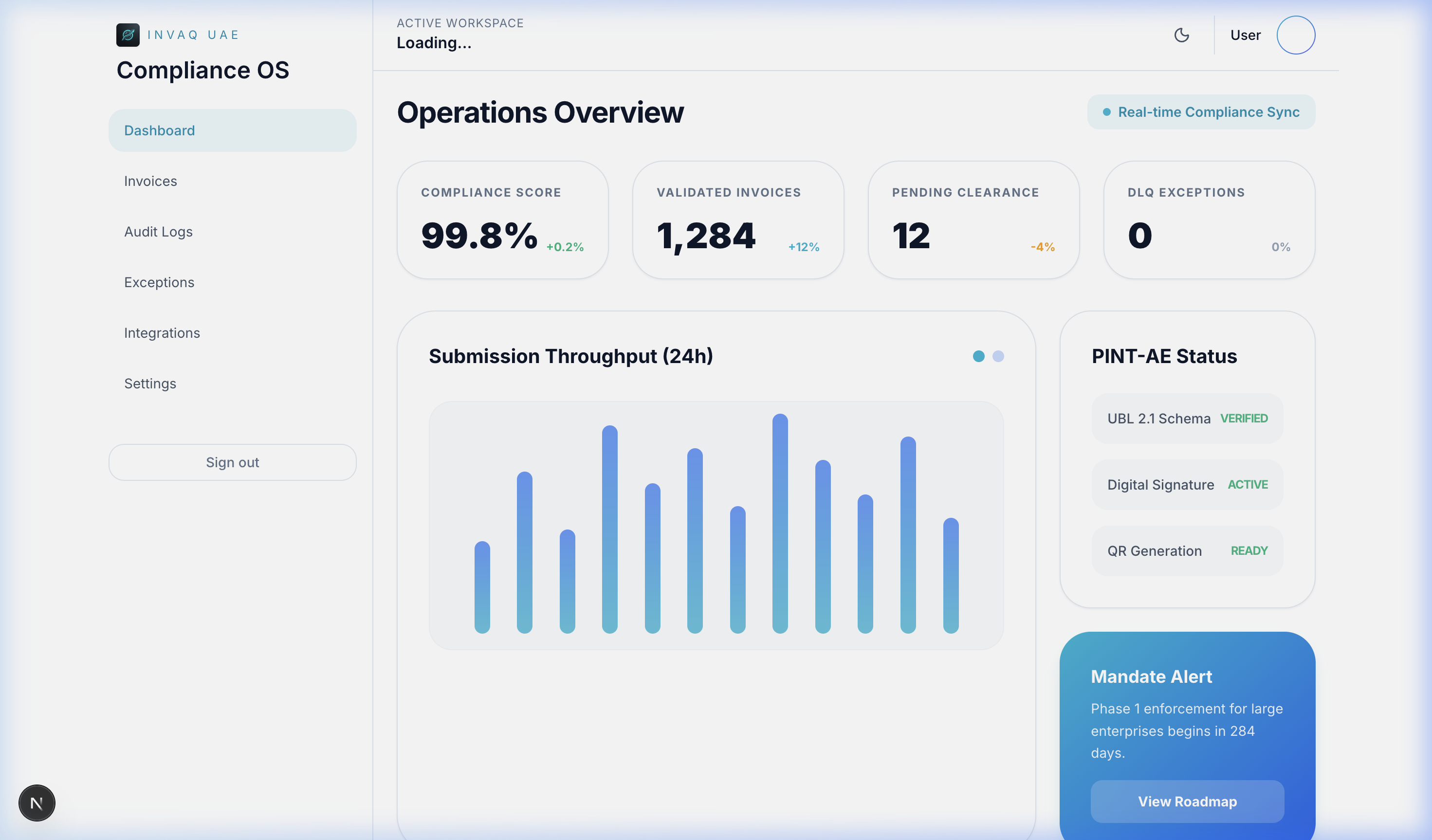Go to the Invoices page
Screen dimensions: 1432x840
(150, 182)
